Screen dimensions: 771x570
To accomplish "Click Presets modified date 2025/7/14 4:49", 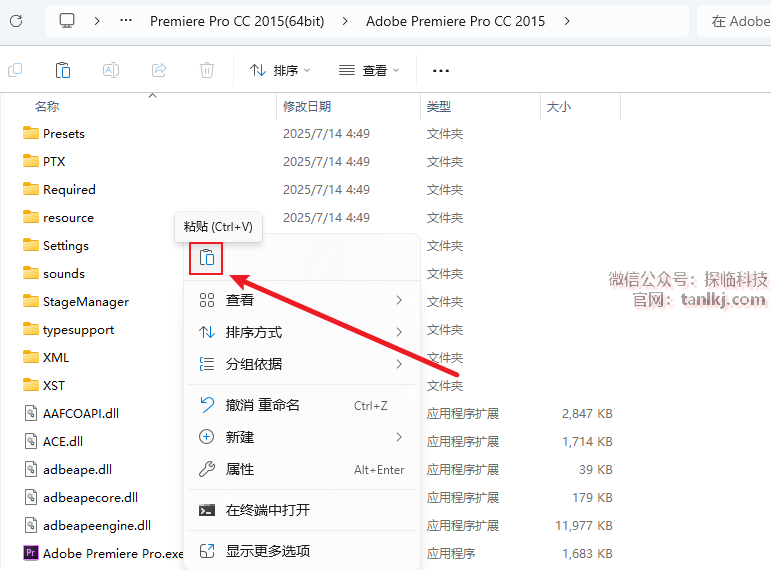I will 326,134.
